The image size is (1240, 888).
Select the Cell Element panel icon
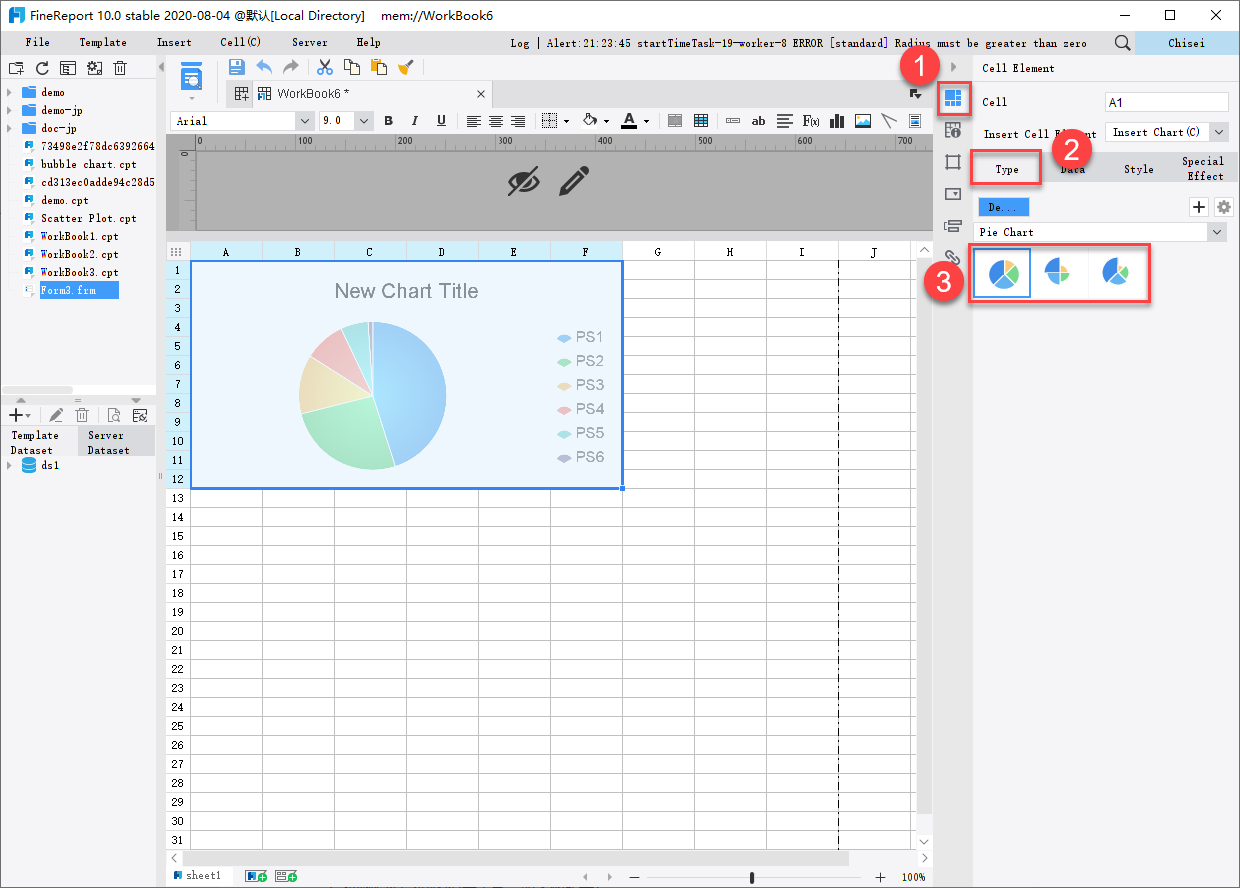click(953, 99)
